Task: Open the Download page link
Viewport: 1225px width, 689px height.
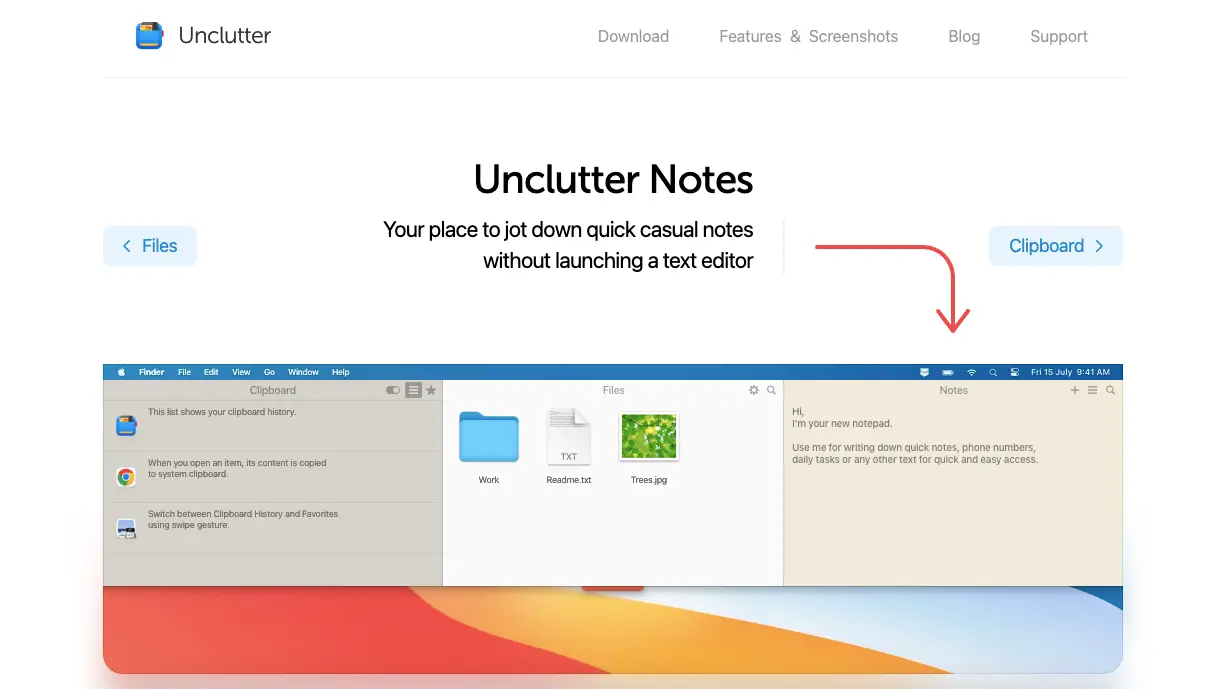Action: click(x=633, y=36)
